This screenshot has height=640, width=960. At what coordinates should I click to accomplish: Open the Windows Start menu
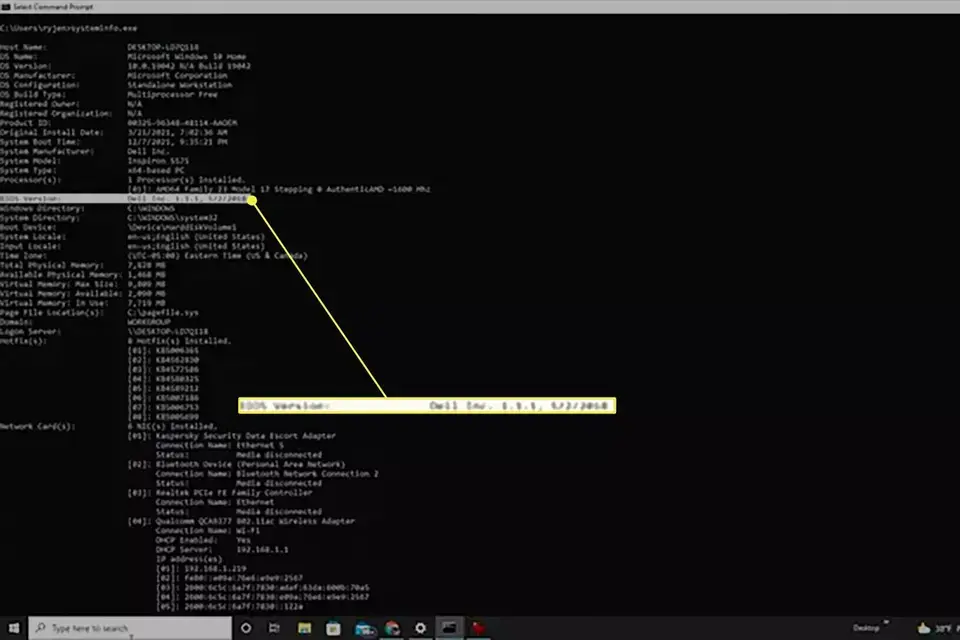click(x=13, y=628)
